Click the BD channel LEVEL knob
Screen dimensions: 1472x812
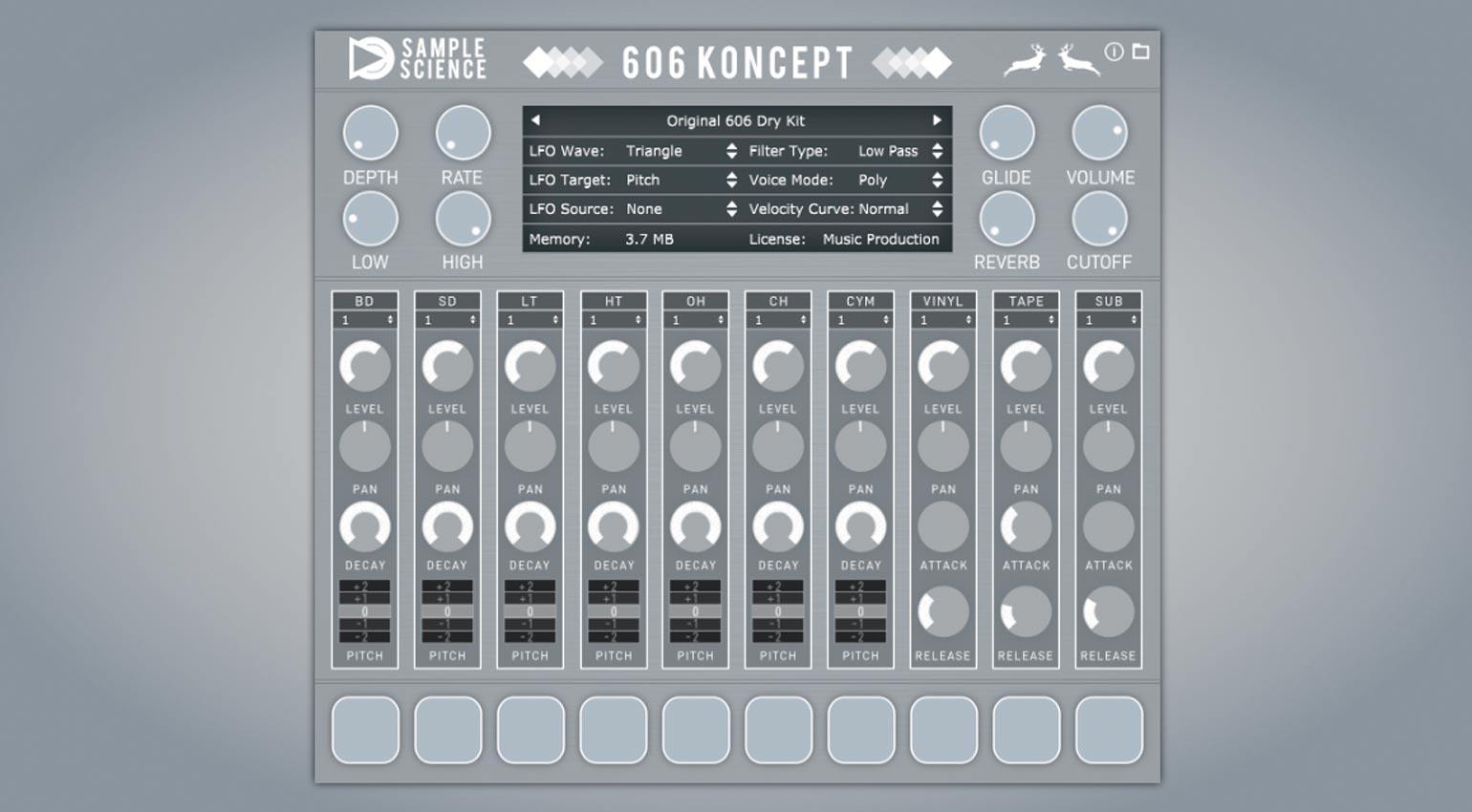click(365, 366)
